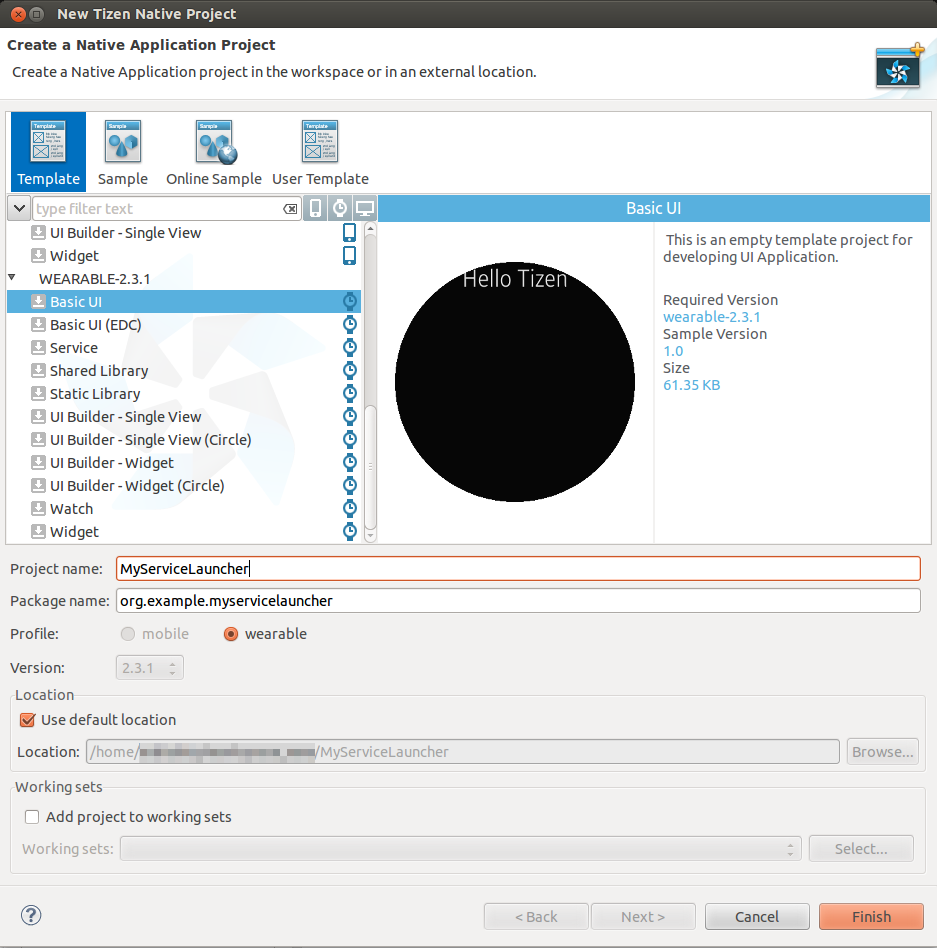Click into the Package name field
This screenshot has width=937, height=948.
point(518,601)
